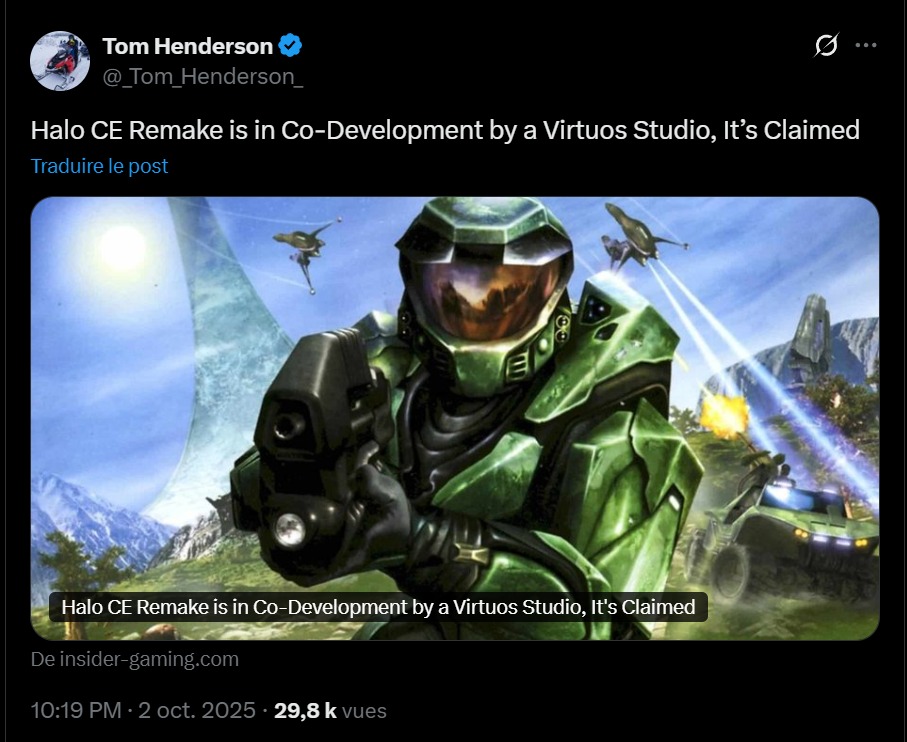
Task: Click Traduire le post link
Action: click(99, 166)
